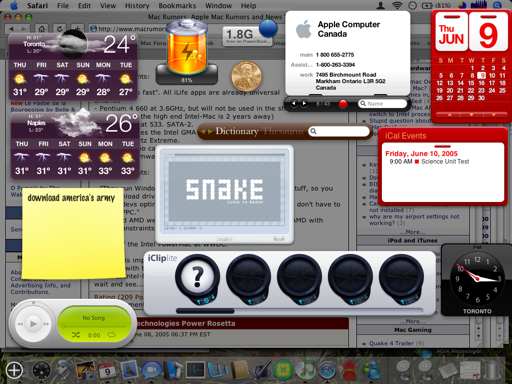This screenshot has height=384, width=512.
Task: Open the Edit menu
Action: click(84, 6)
